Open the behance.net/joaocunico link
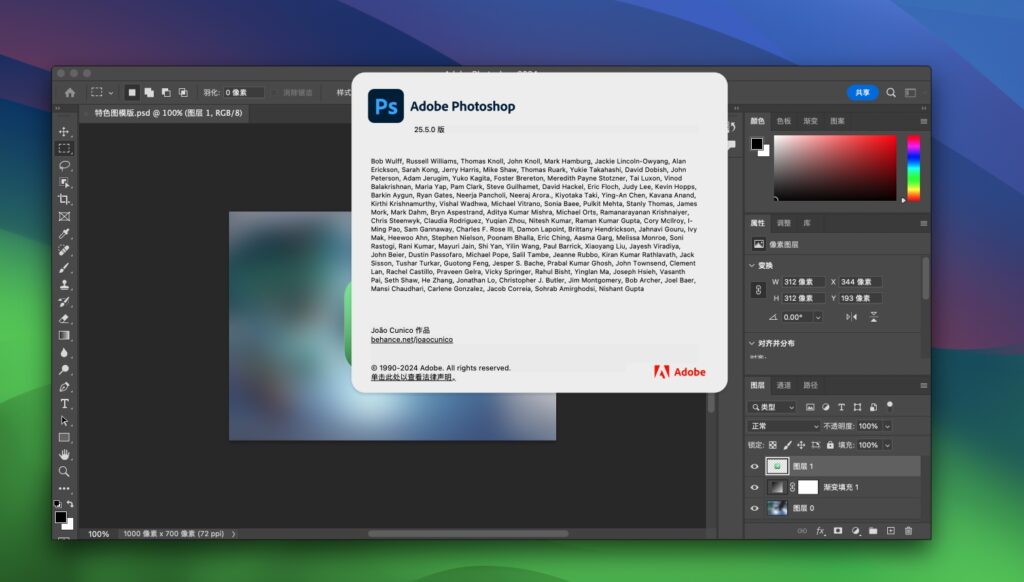The height and width of the screenshot is (582, 1024). pos(412,340)
